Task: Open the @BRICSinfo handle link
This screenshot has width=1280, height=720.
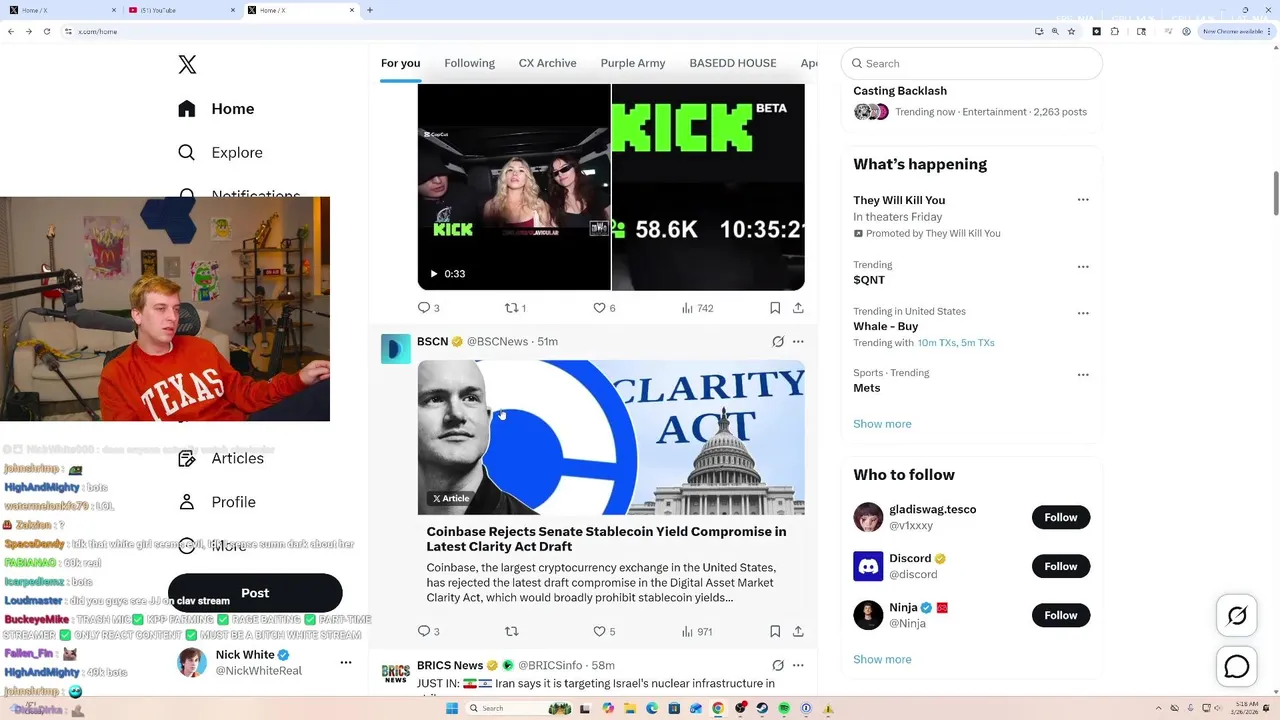Action: click(x=550, y=665)
